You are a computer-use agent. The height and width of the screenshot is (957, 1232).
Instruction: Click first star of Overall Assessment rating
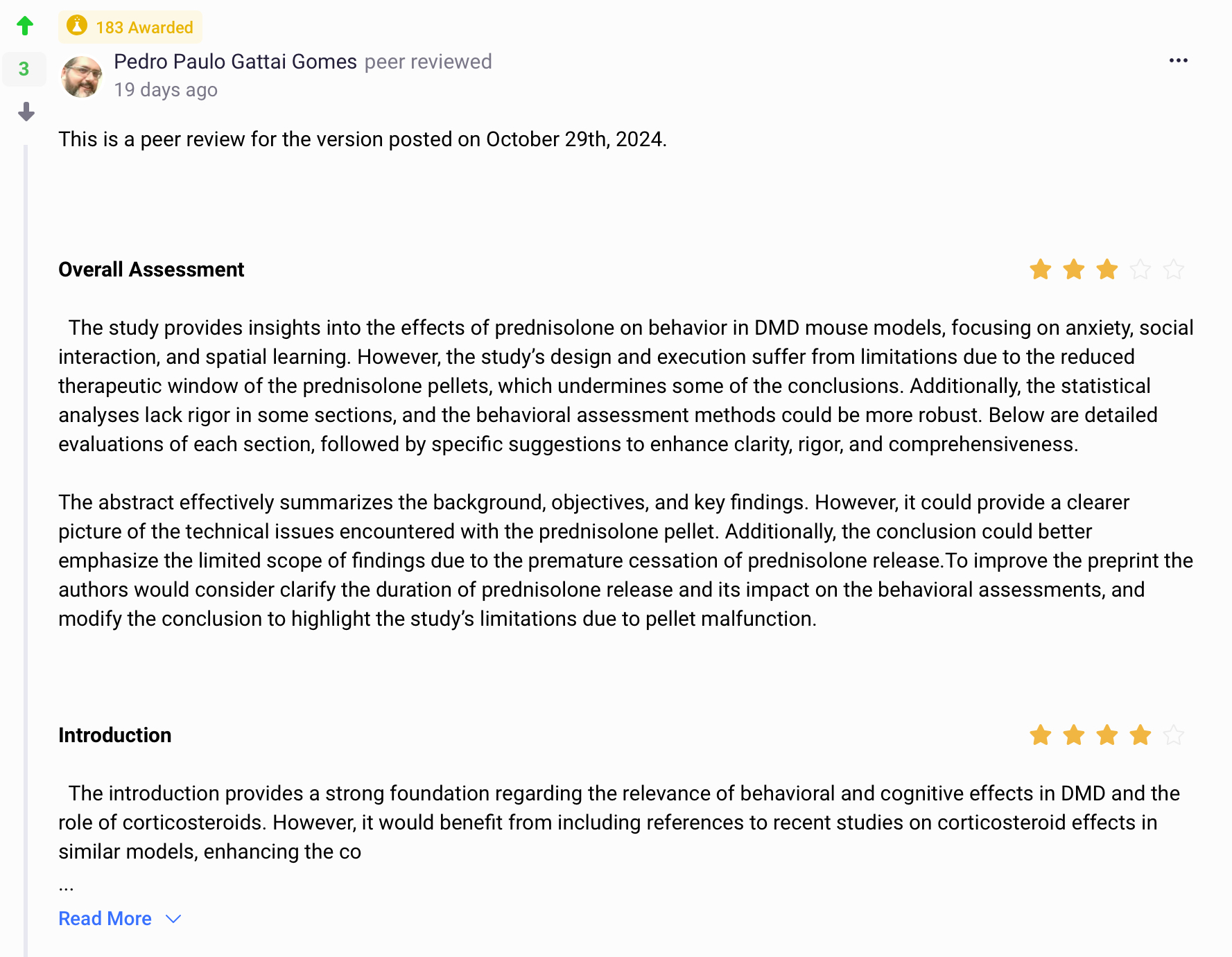coord(1040,270)
